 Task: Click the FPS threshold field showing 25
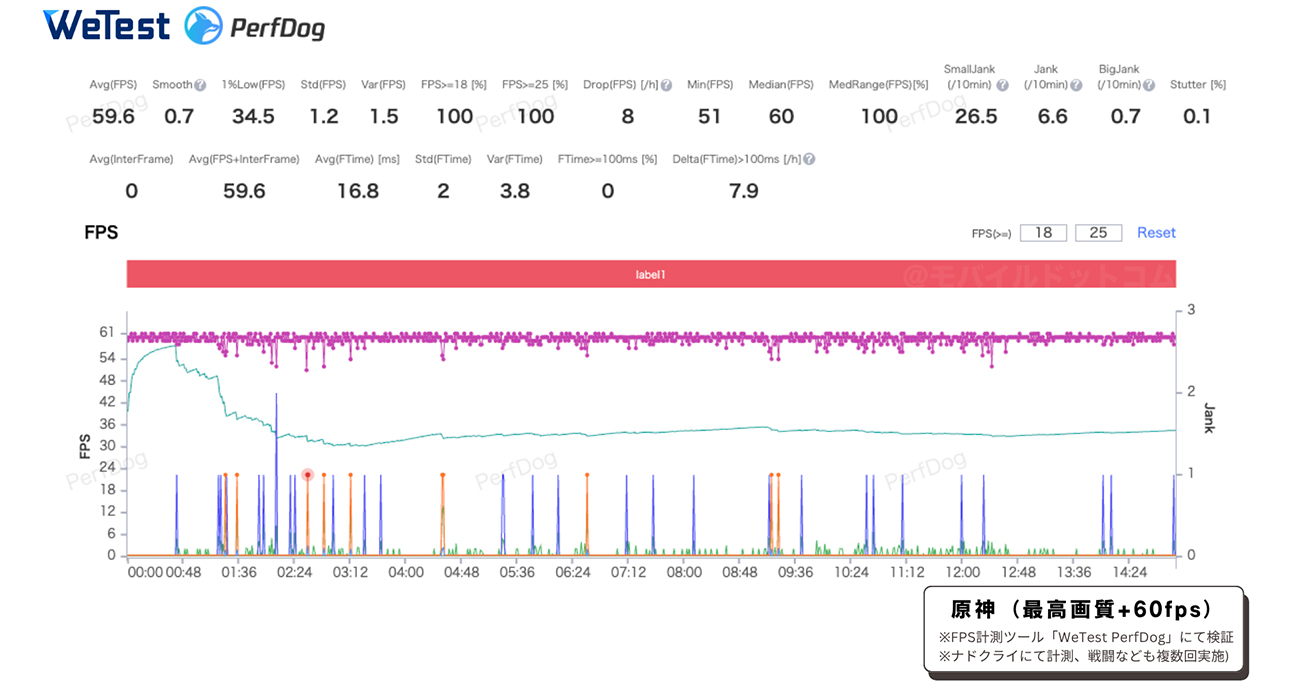coord(1098,233)
